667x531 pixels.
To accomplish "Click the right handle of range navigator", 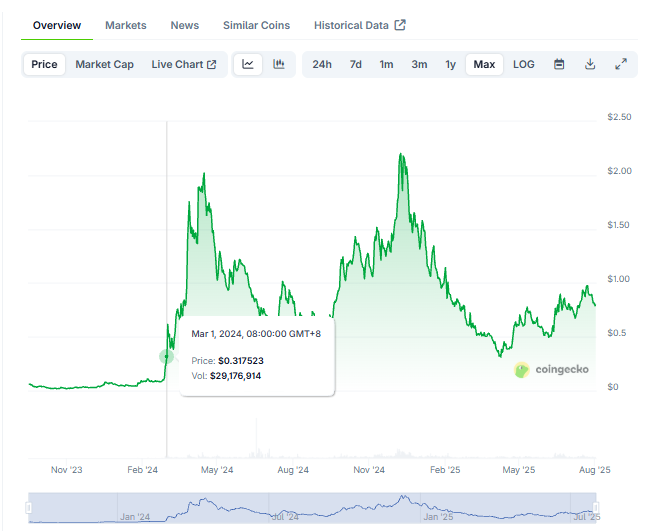I will point(596,508).
